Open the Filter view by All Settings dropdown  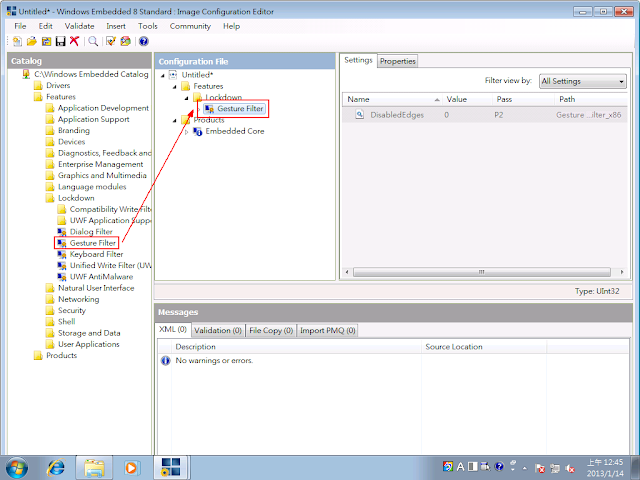coord(582,81)
